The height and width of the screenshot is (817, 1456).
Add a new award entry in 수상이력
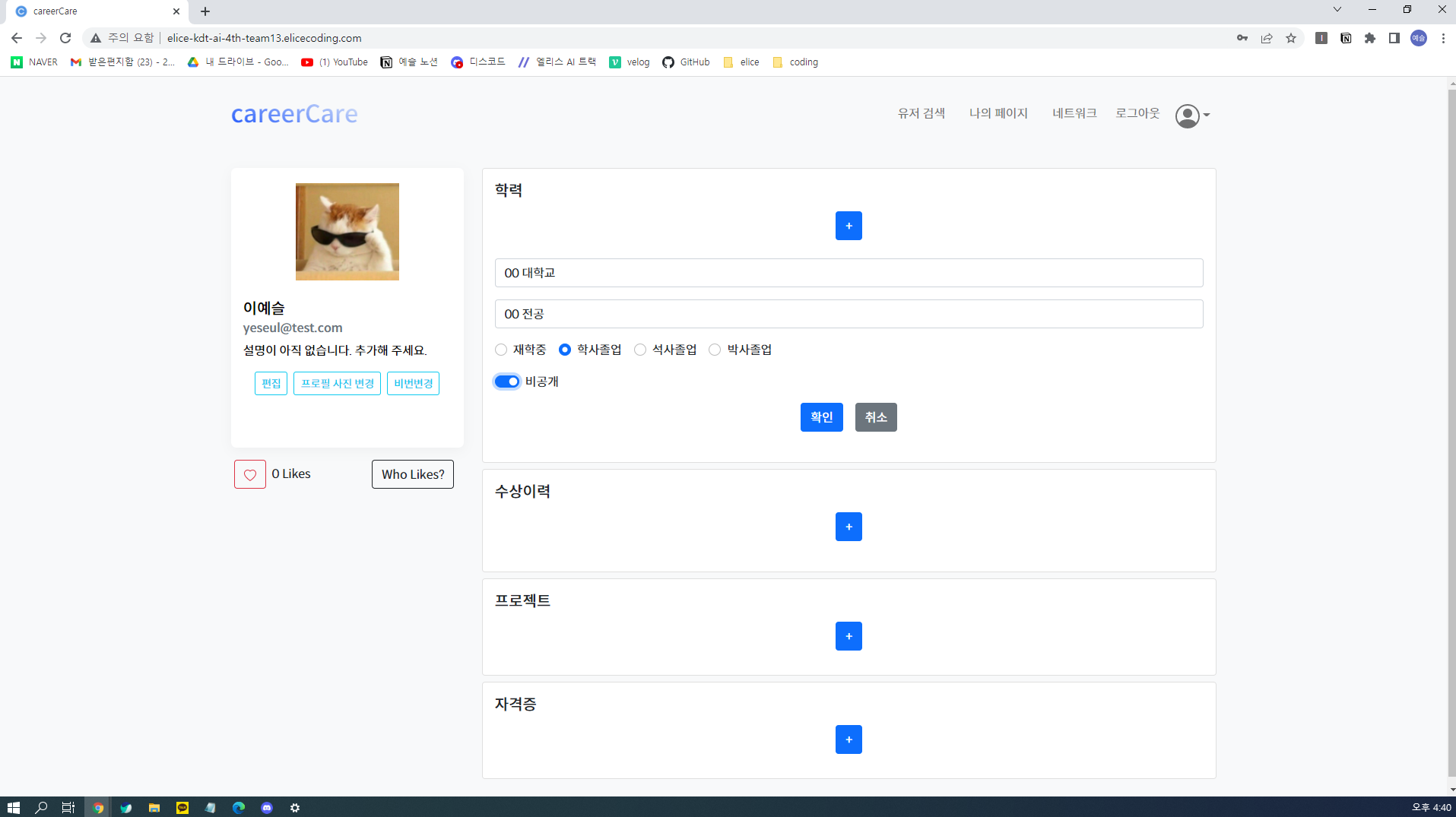(849, 527)
